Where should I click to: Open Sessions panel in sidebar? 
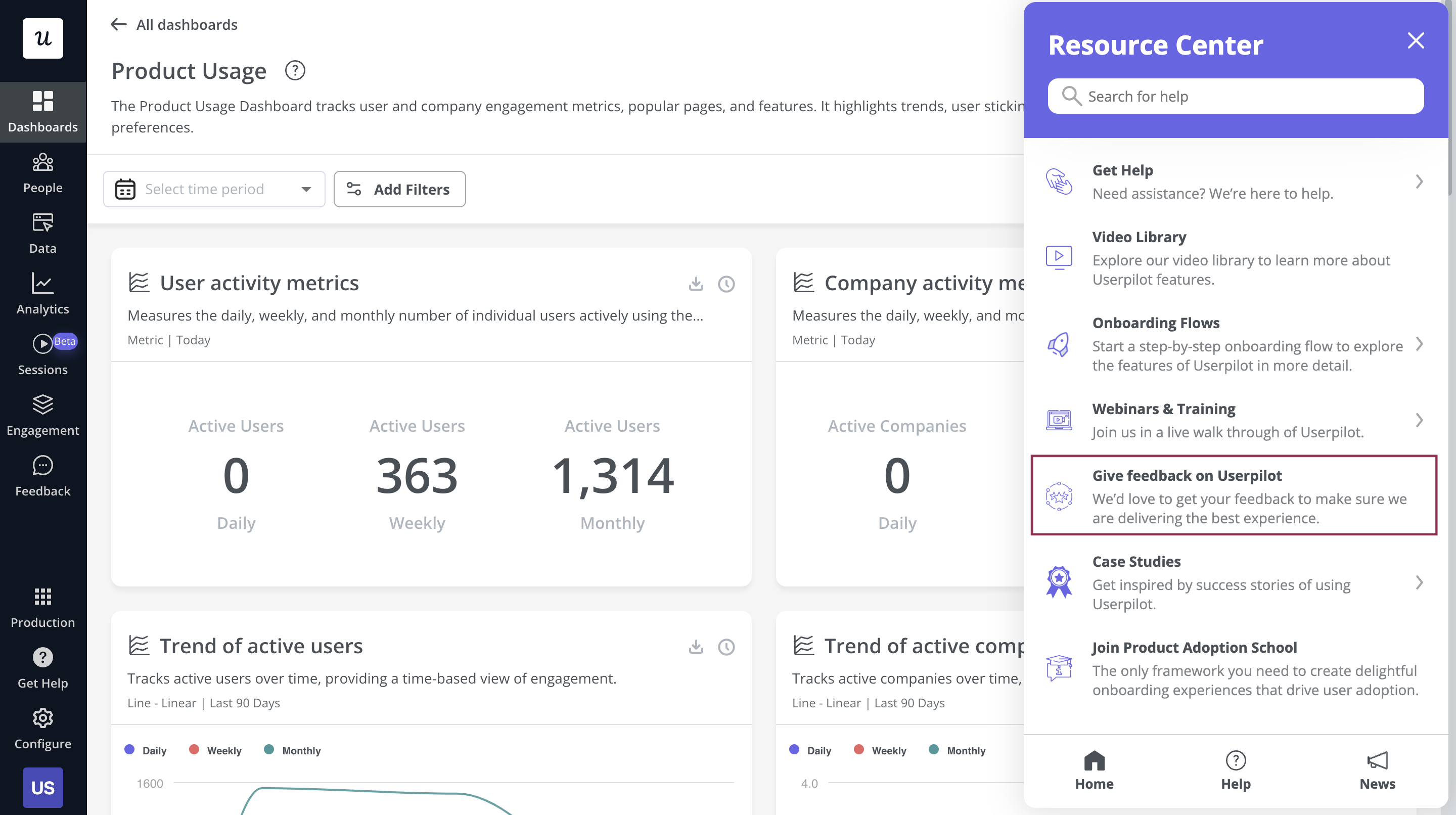(43, 356)
